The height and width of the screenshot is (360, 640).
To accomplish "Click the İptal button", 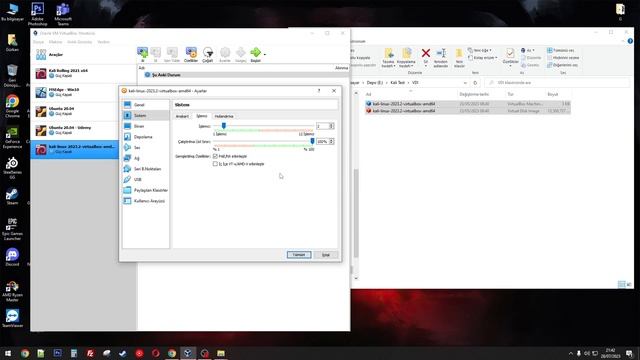I will (x=326, y=255).
